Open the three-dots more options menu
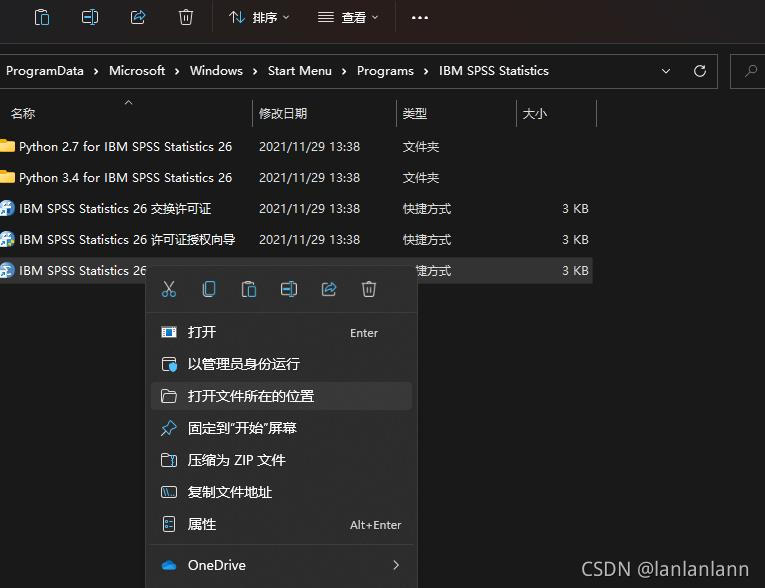Viewport: 765px width, 588px height. point(420,18)
